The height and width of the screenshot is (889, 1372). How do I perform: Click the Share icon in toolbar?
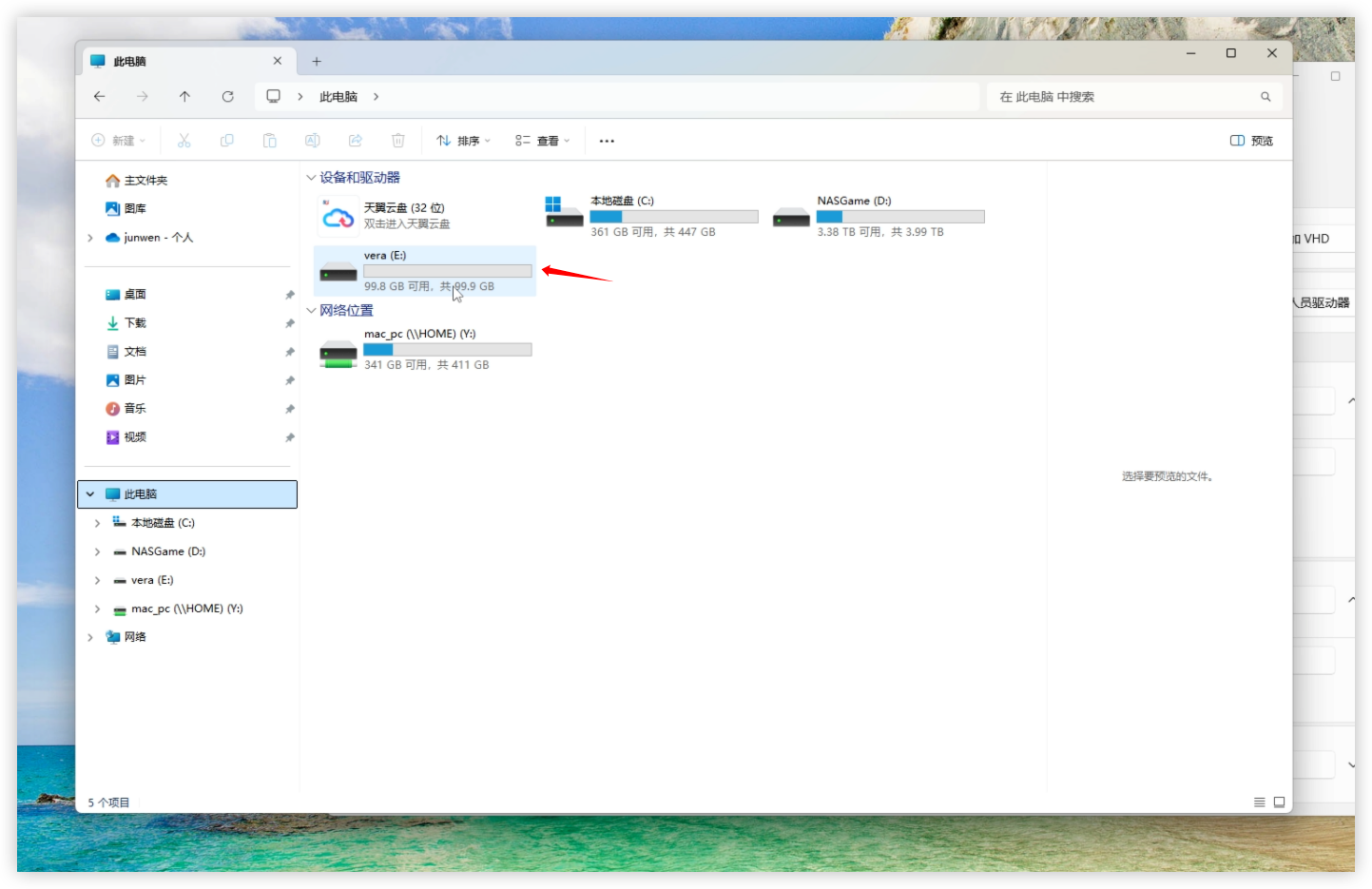[355, 141]
